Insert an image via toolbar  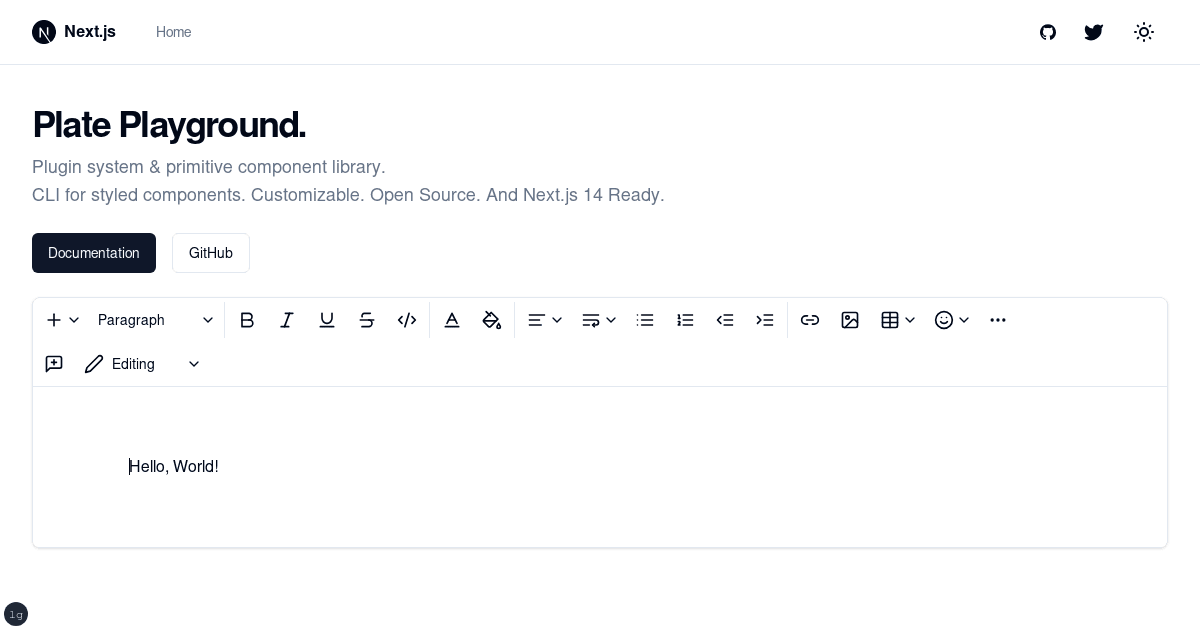pyautogui.click(x=850, y=320)
